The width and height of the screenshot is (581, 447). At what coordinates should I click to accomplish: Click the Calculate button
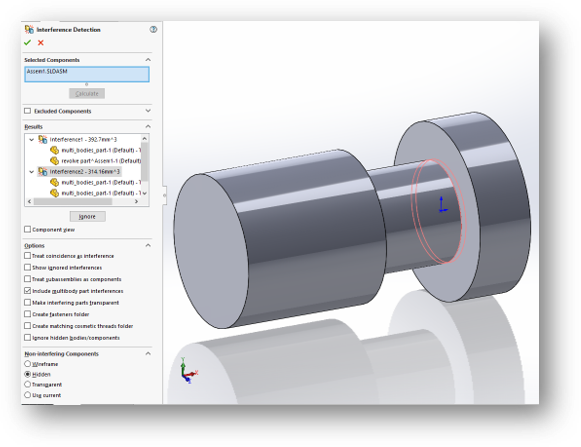[x=87, y=93]
